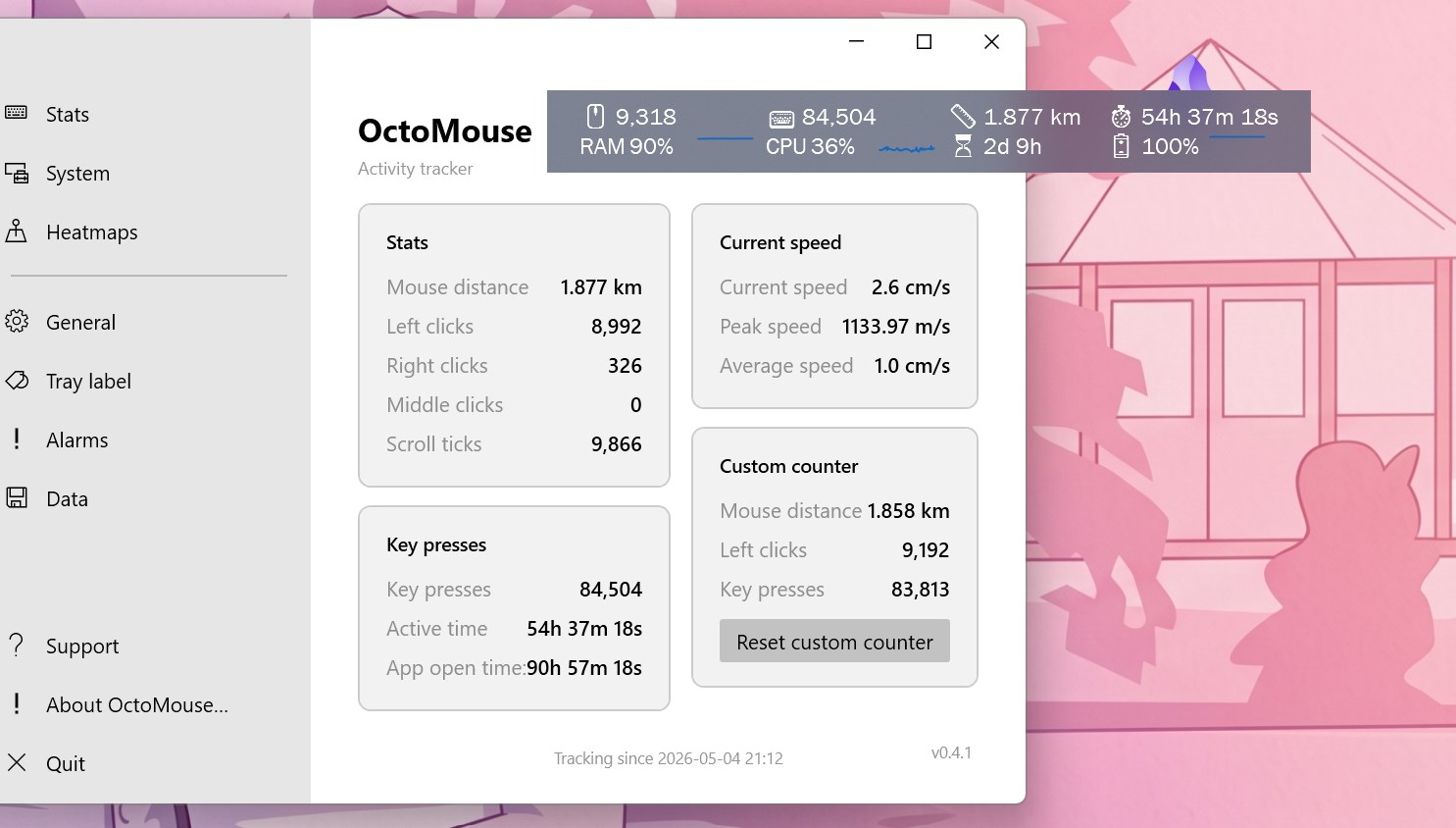The width and height of the screenshot is (1456, 828).
Task: Open the Stats page
Action: (68, 115)
